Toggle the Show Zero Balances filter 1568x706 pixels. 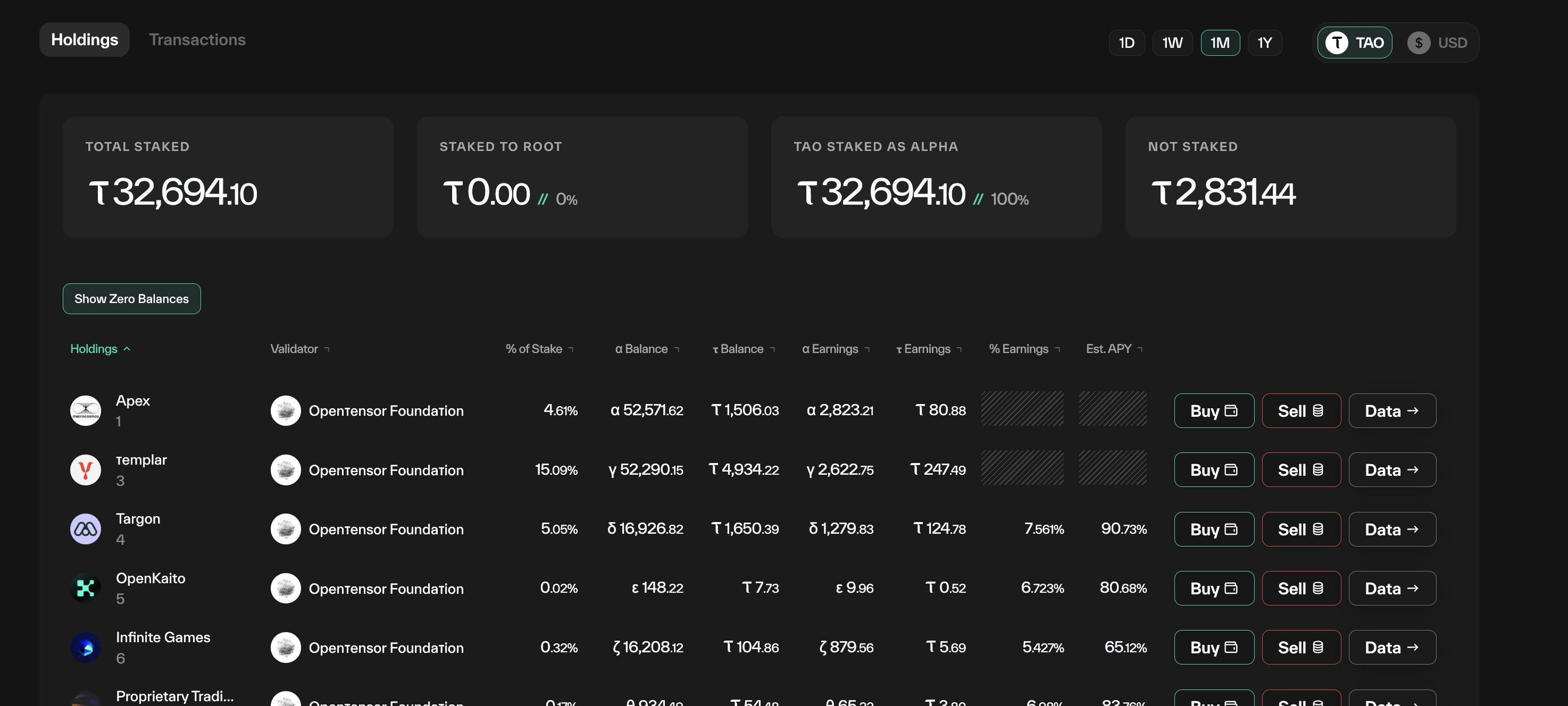(x=131, y=299)
